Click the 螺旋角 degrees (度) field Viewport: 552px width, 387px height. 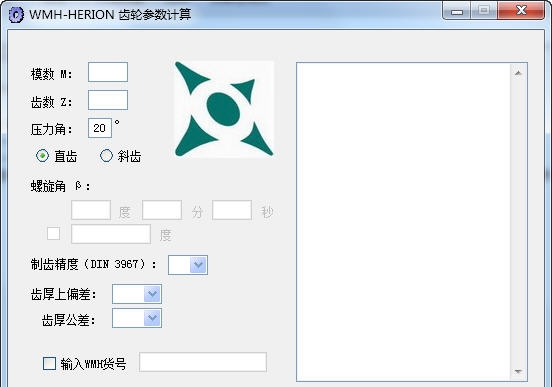(x=91, y=210)
